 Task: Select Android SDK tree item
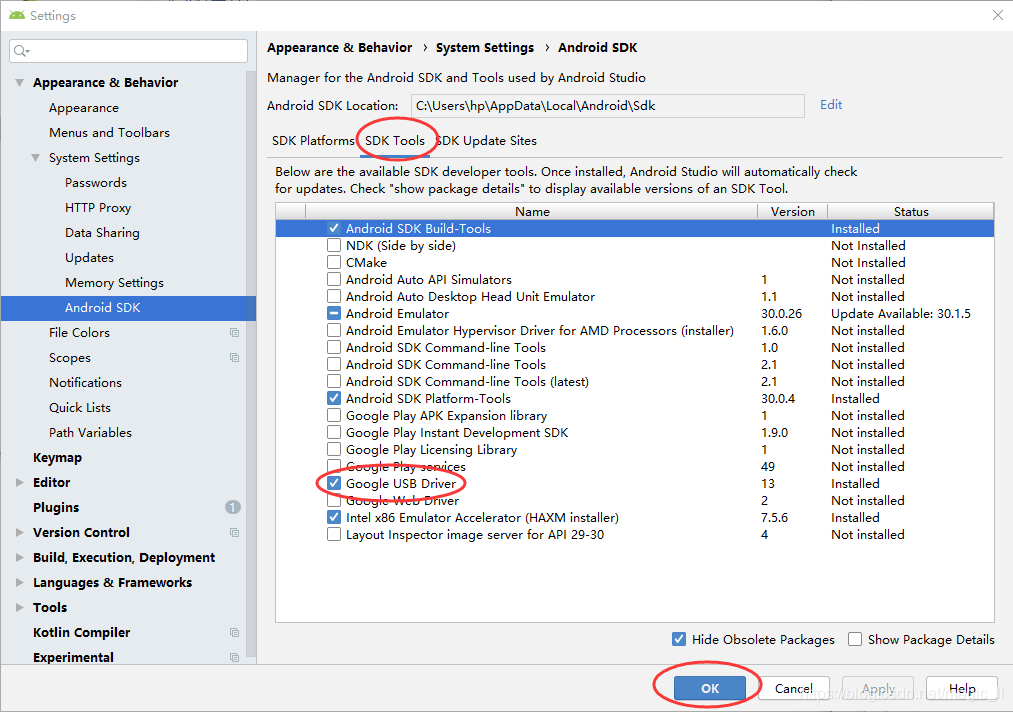(x=129, y=308)
